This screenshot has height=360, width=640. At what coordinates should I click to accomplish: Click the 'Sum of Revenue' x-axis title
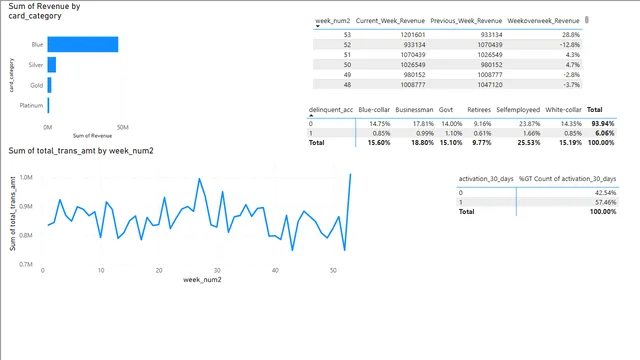(92, 136)
